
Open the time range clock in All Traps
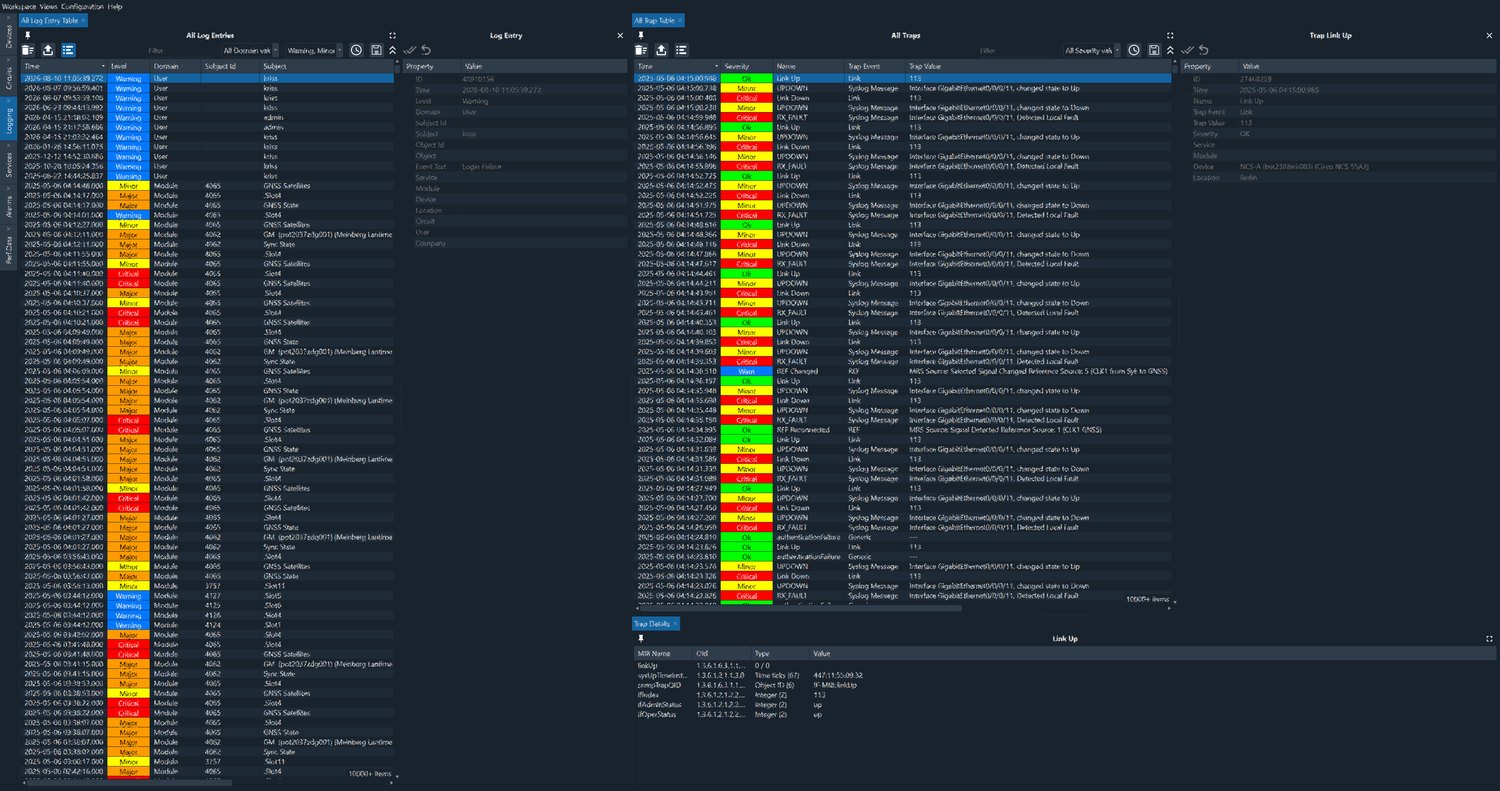pyautogui.click(x=1134, y=50)
